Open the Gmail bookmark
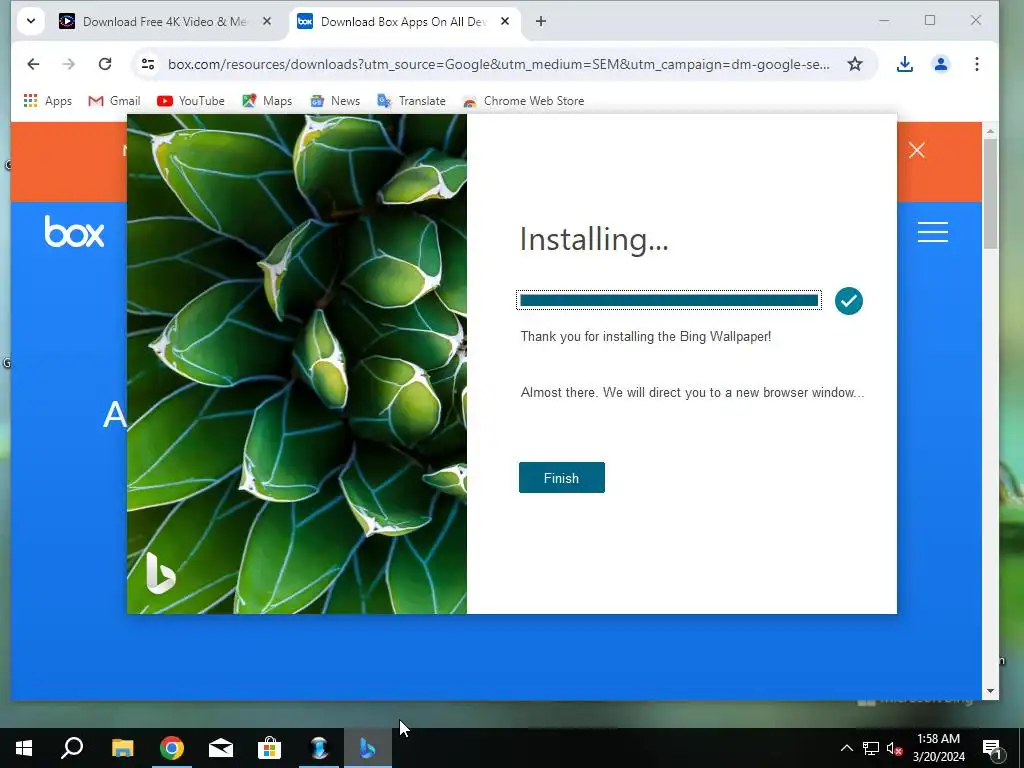The width and height of the screenshot is (1024, 768). (115, 101)
